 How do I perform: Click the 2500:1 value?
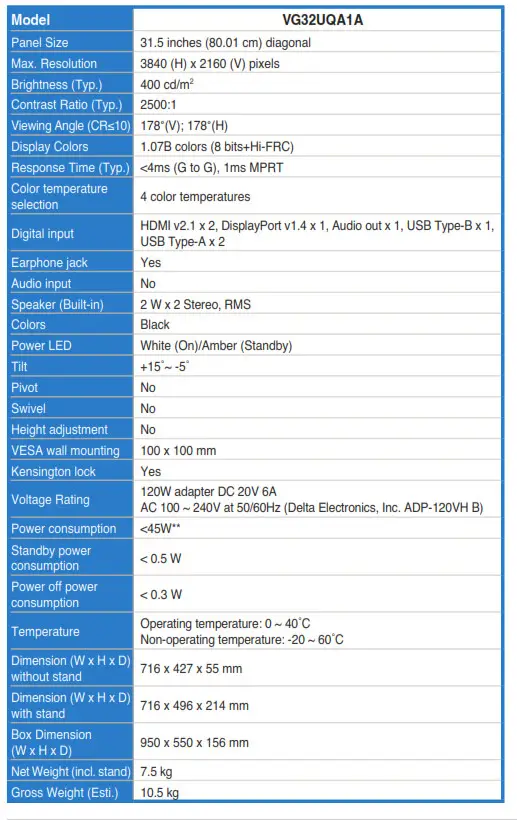coord(158,105)
